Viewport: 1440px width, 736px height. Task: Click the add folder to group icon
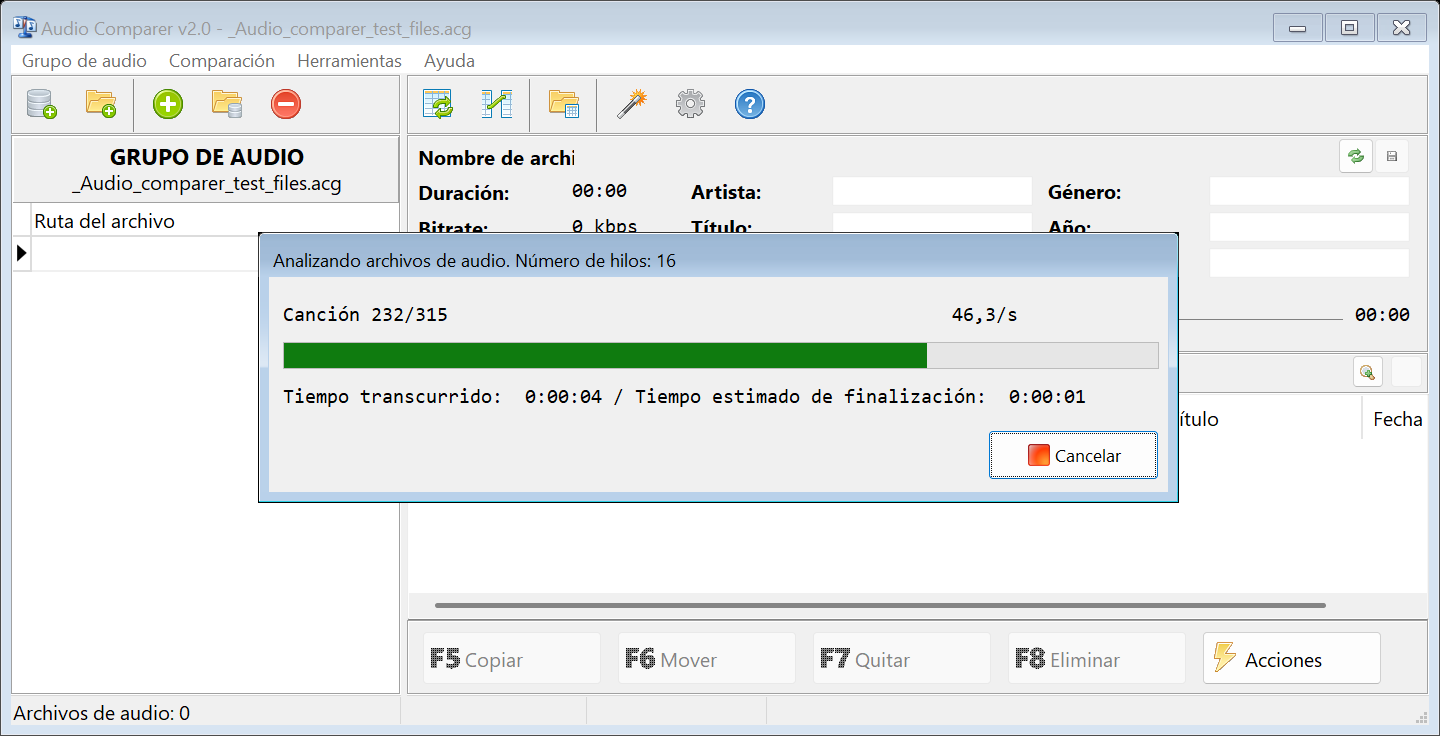[101, 104]
